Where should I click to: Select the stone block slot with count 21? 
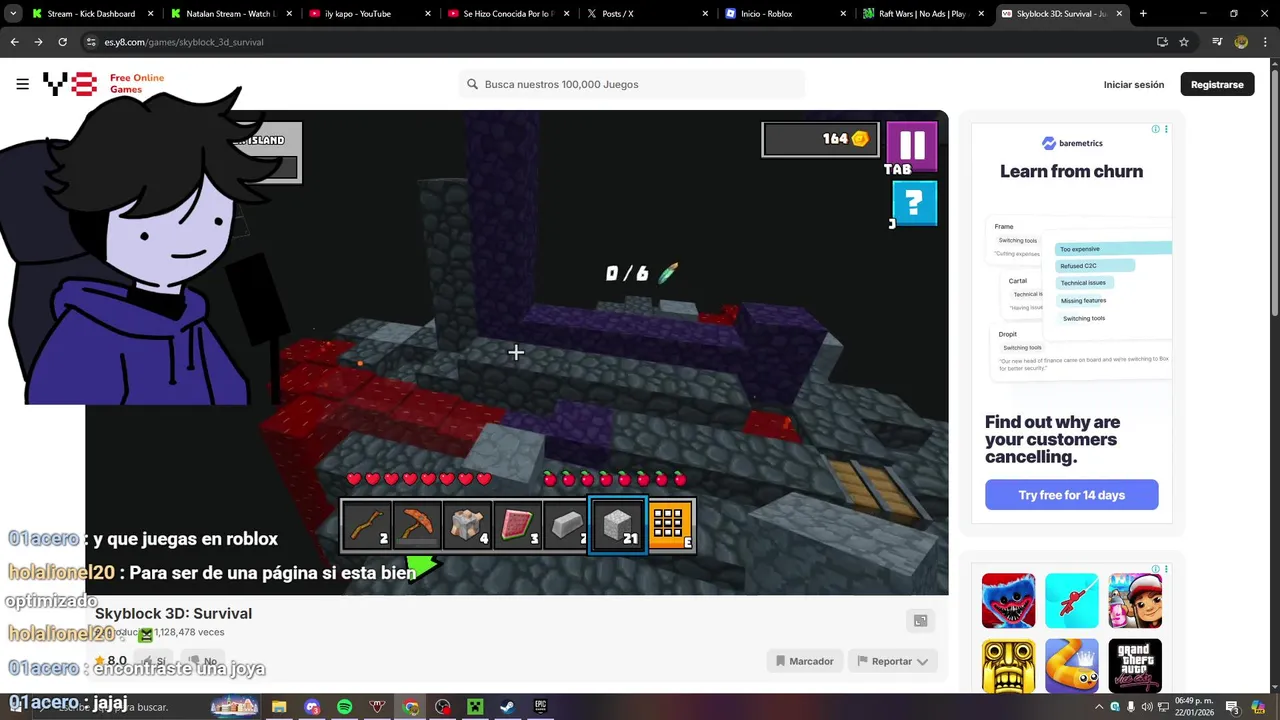coord(617,524)
